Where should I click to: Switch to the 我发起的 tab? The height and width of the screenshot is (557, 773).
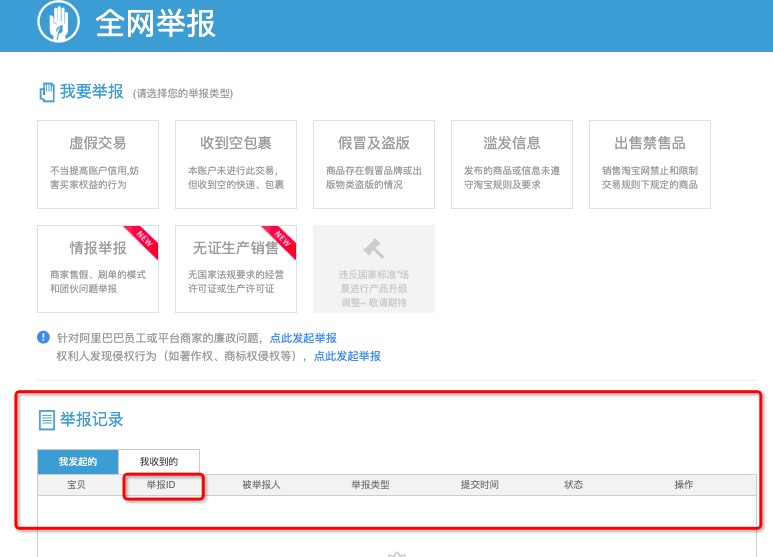78,461
